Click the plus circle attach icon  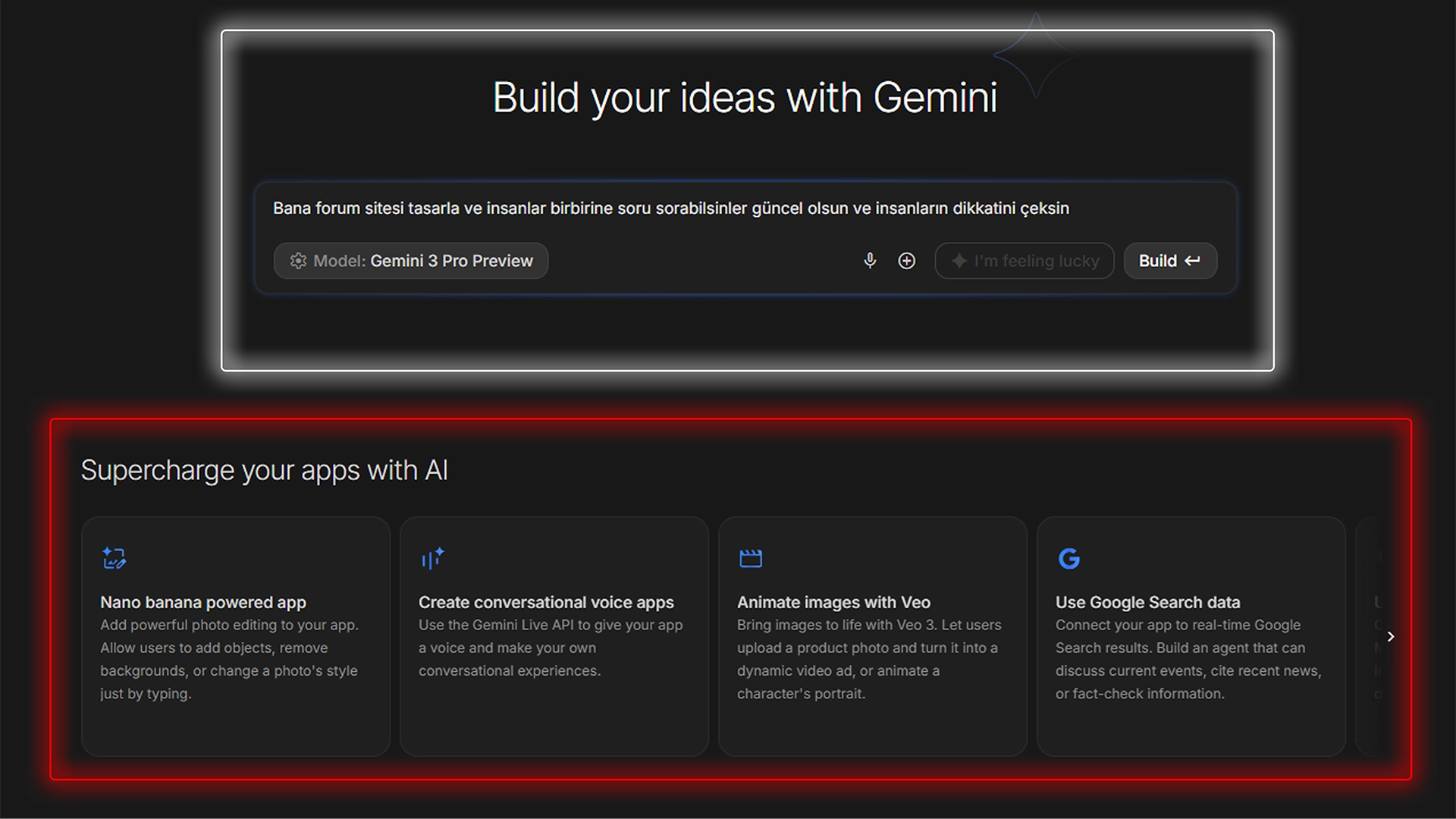coord(906,261)
